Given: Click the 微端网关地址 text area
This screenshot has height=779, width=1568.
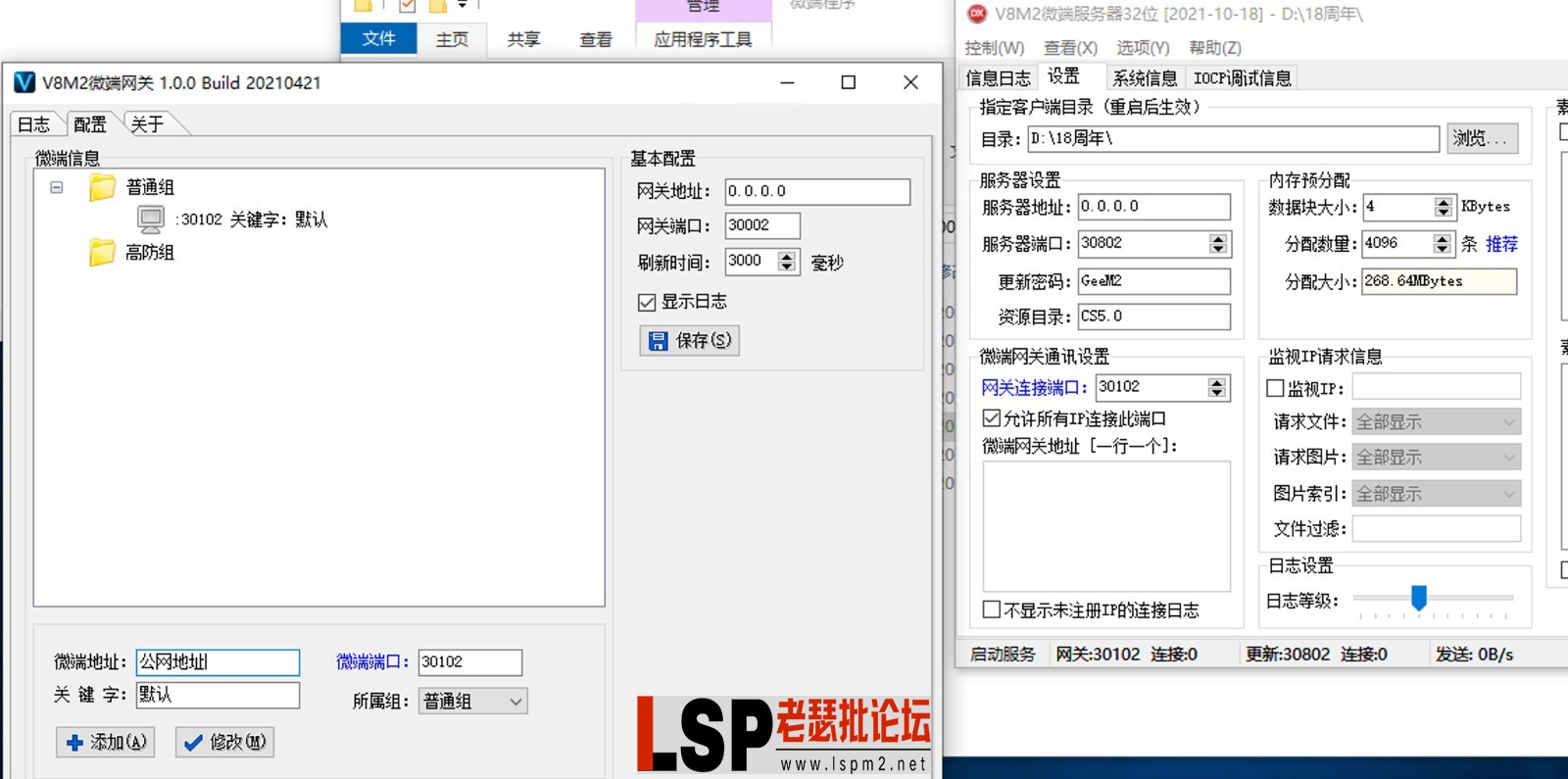Looking at the screenshot, I should (x=1106, y=526).
